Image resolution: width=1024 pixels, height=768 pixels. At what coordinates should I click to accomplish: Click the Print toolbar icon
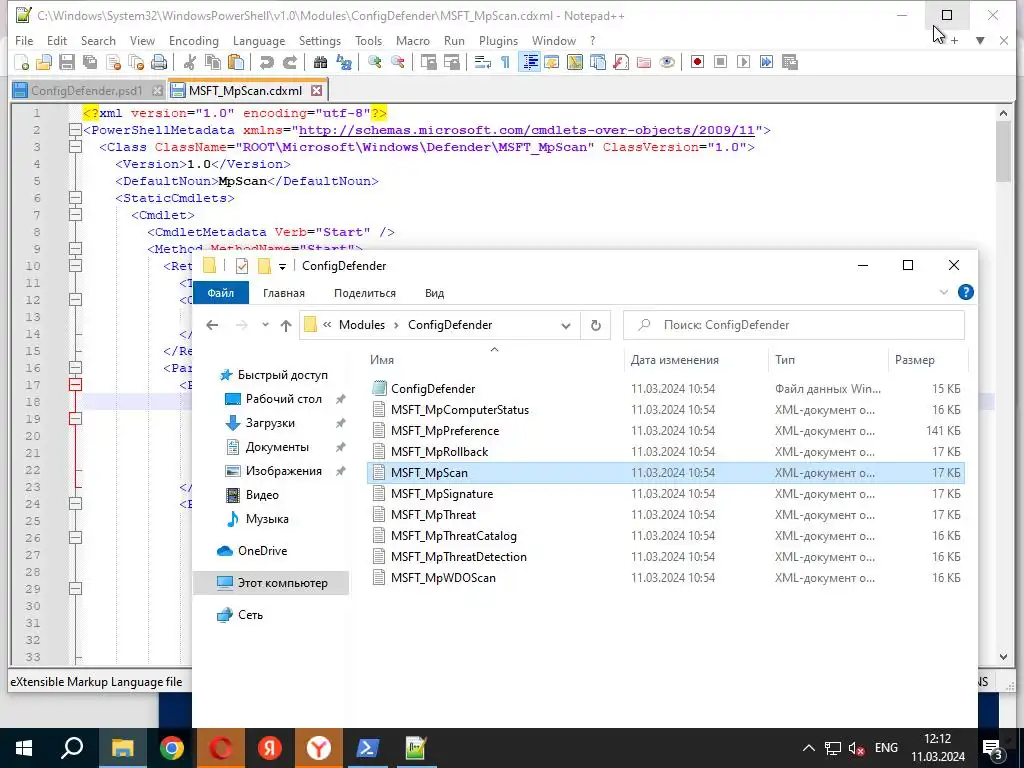pos(159,62)
